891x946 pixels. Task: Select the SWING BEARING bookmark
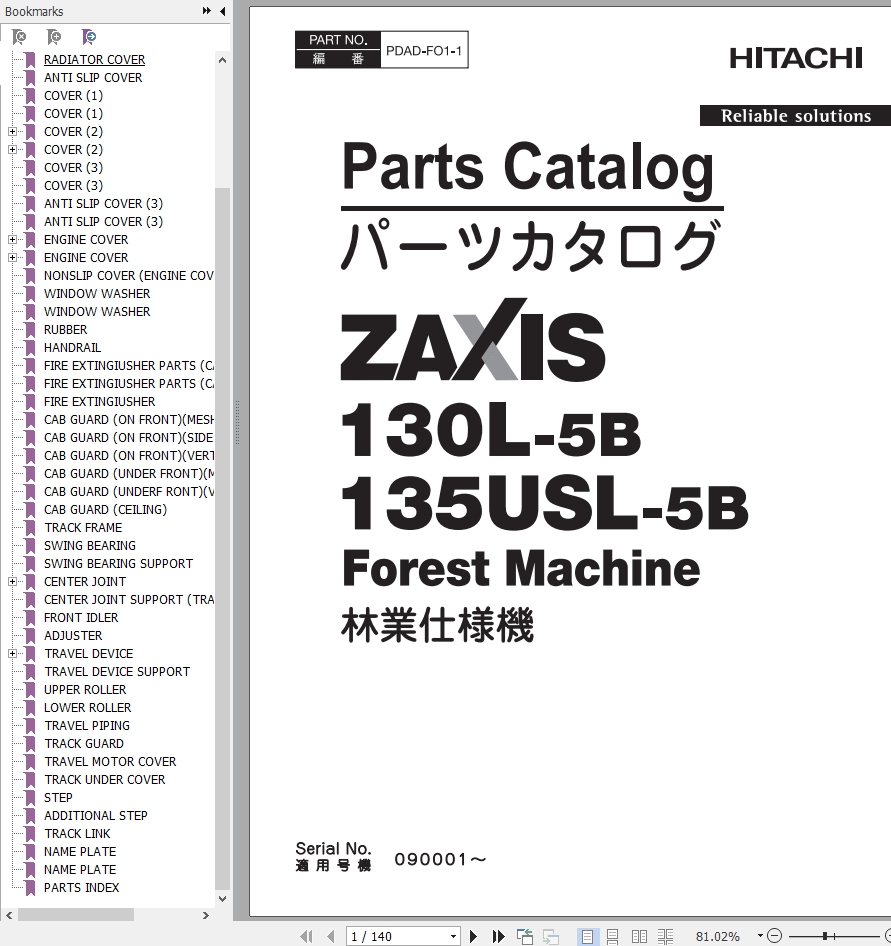click(90, 546)
